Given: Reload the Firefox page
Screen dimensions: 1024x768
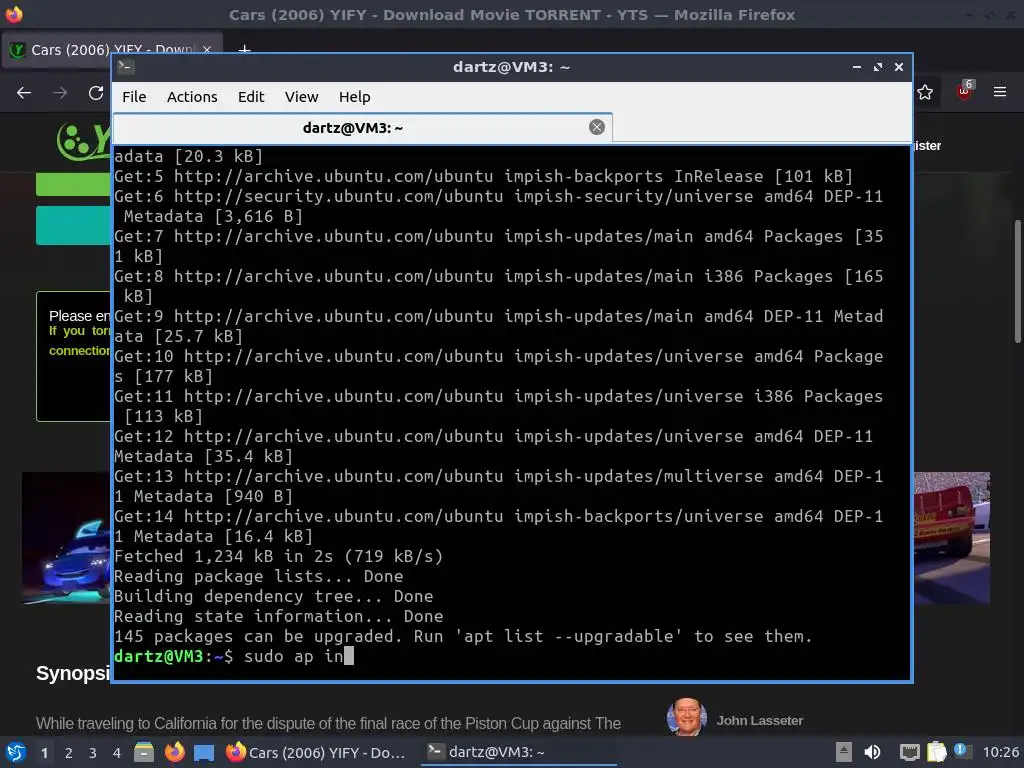Looking at the screenshot, I should pos(96,93).
